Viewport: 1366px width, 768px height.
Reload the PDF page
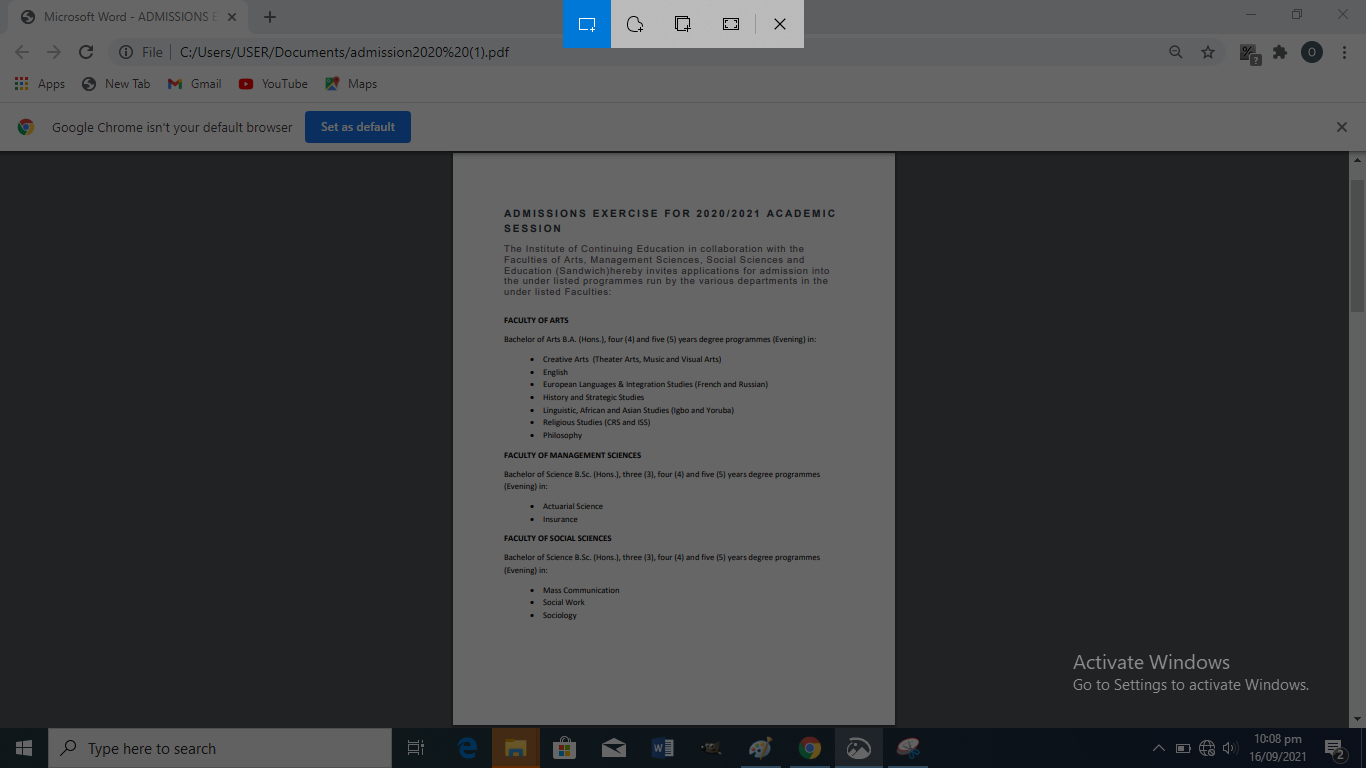click(x=86, y=52)
